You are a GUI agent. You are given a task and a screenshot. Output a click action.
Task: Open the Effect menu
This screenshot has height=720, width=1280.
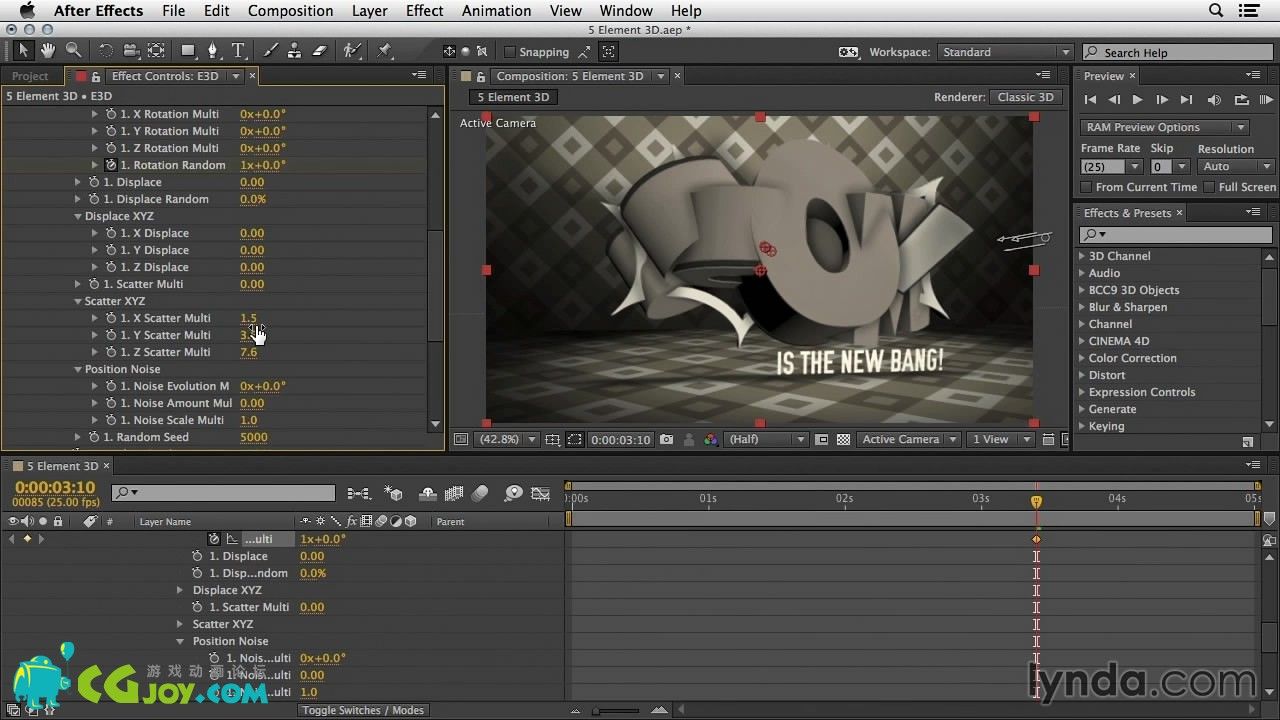424,11
